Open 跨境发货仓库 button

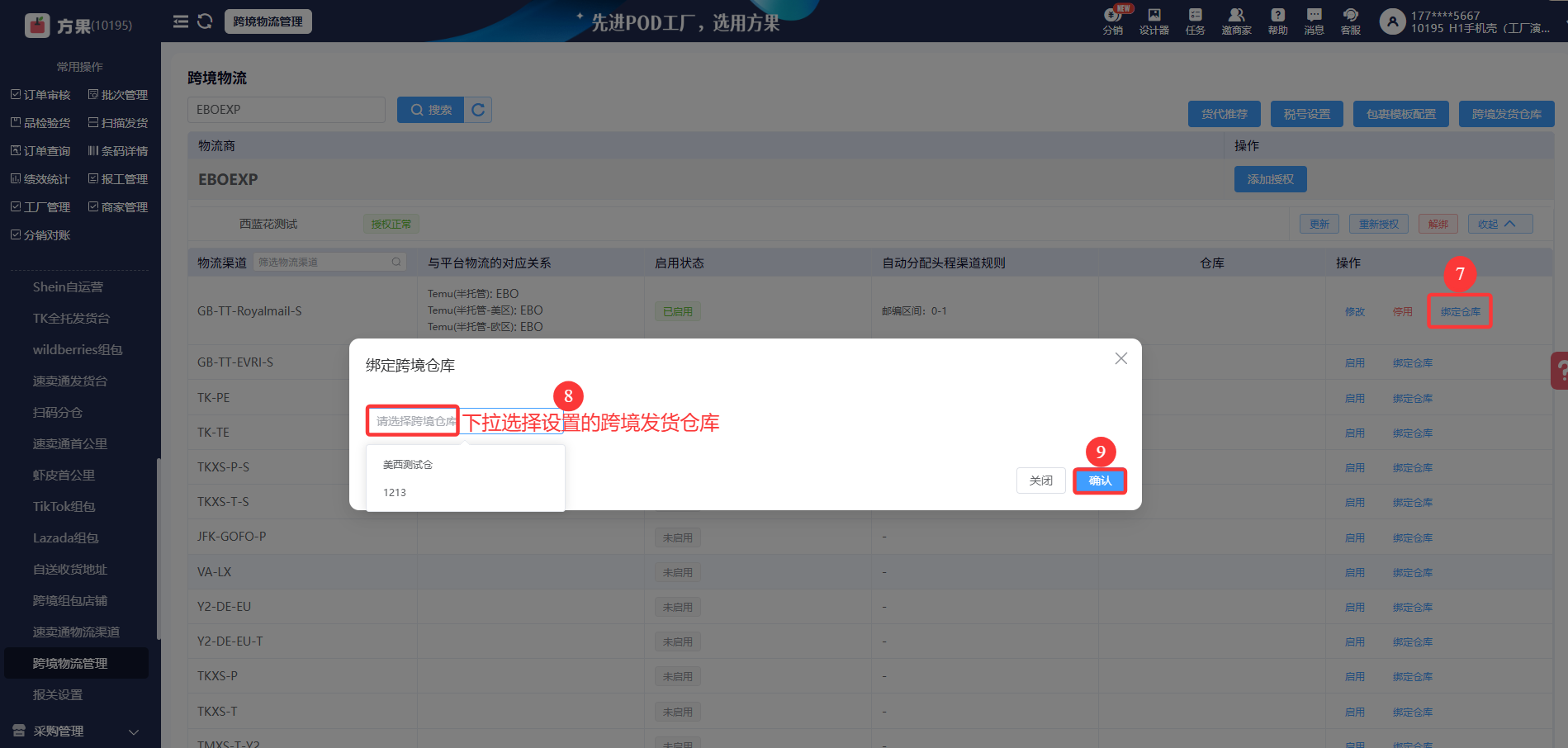[1507, 114]
